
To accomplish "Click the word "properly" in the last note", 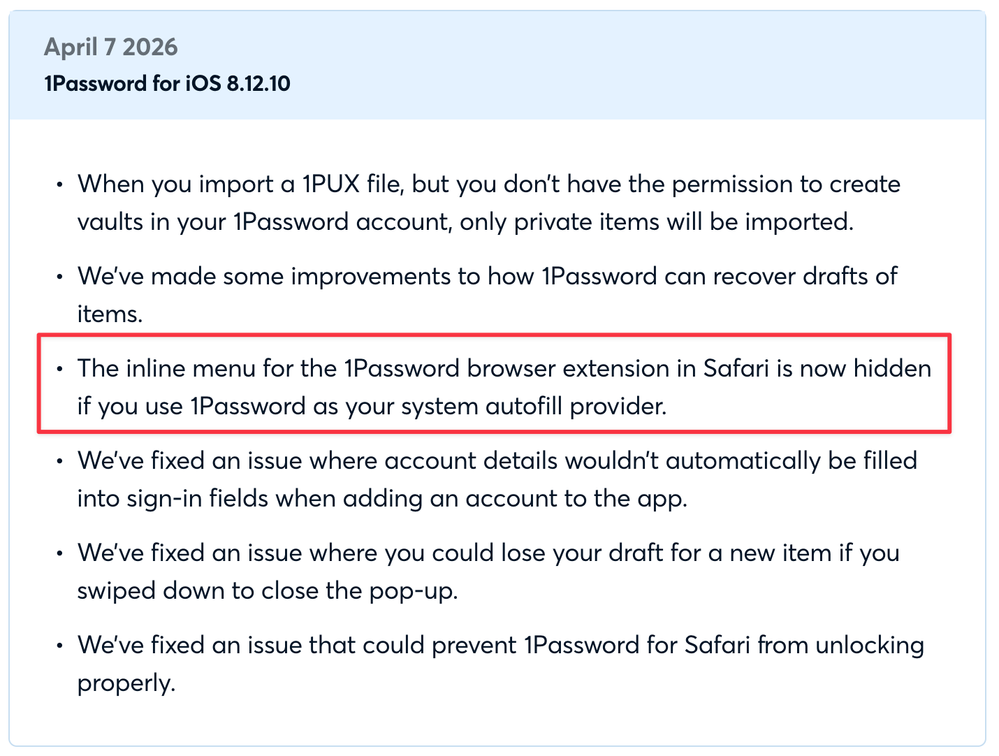I will 124,682.
